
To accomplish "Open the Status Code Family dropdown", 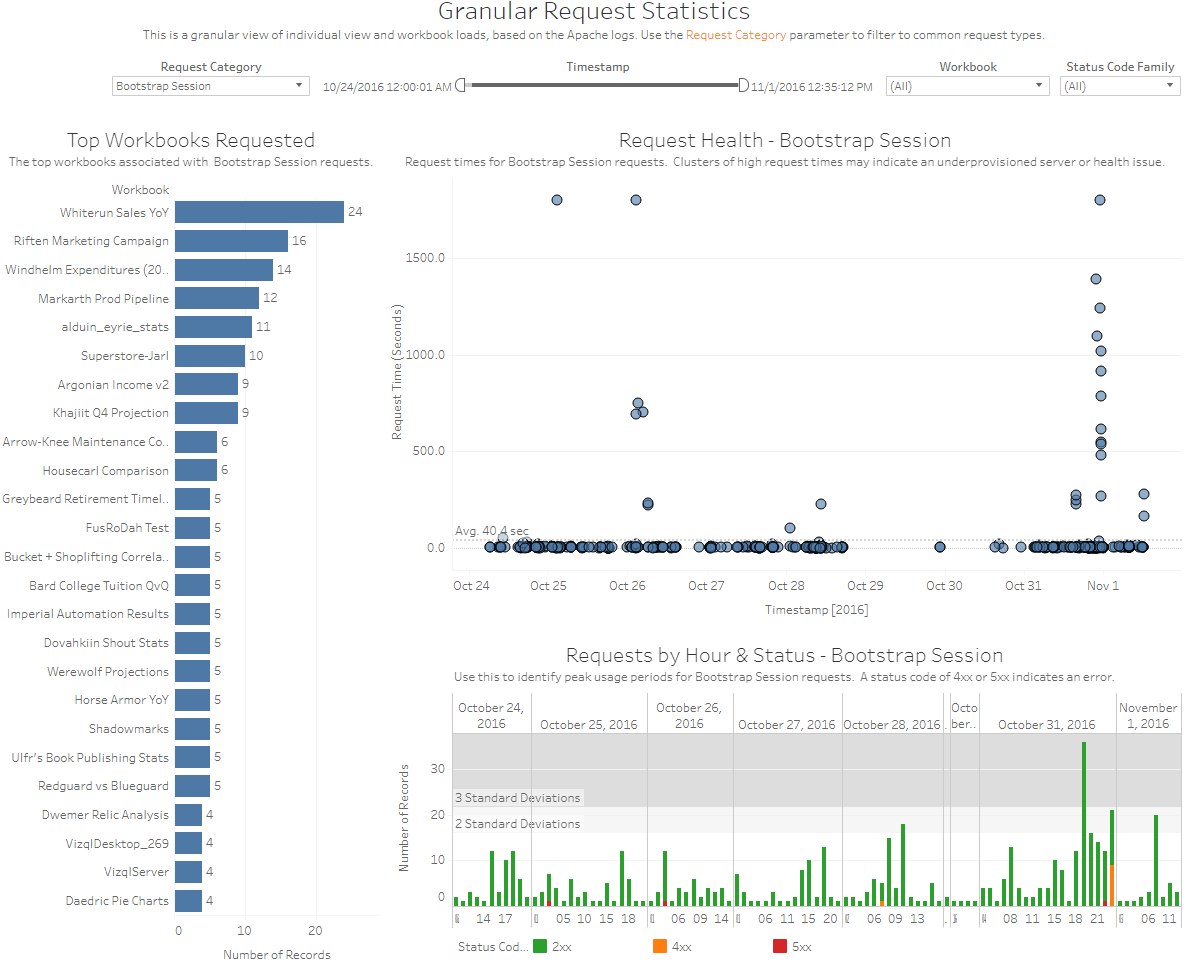I will coord(1119,86).
